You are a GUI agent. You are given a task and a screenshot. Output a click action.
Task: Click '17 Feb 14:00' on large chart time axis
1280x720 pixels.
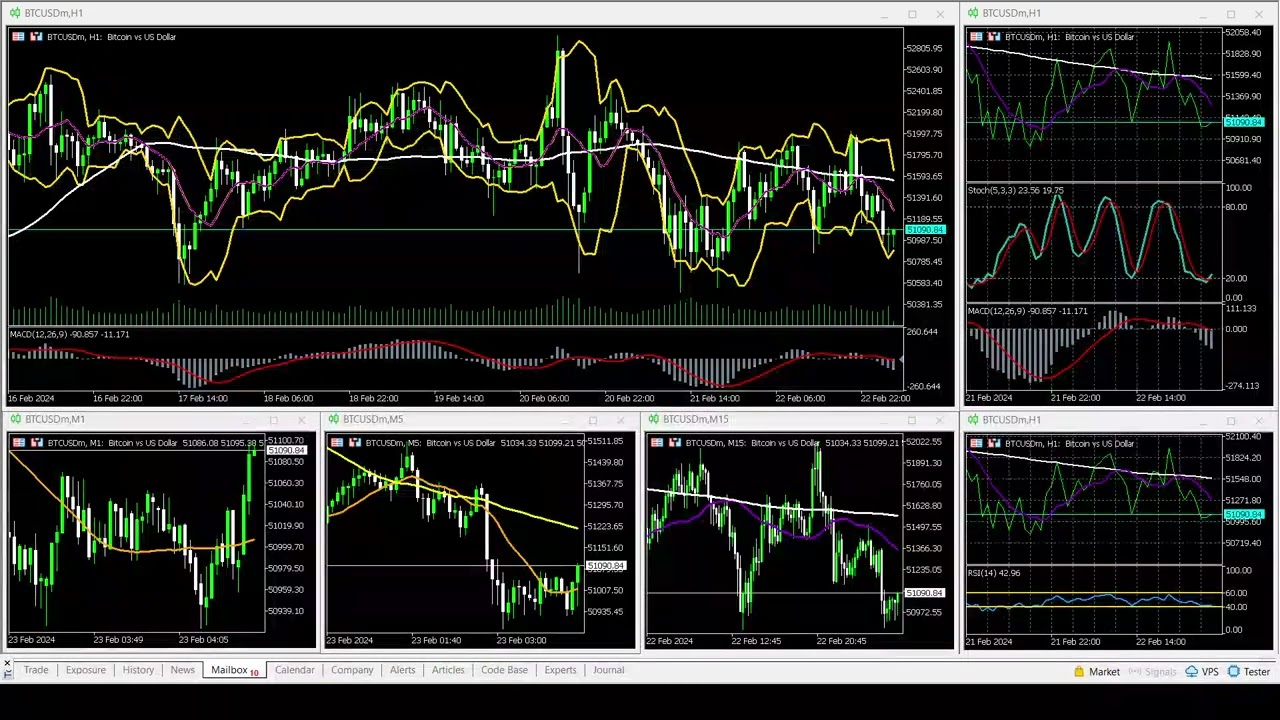click(x=202, y=398)
